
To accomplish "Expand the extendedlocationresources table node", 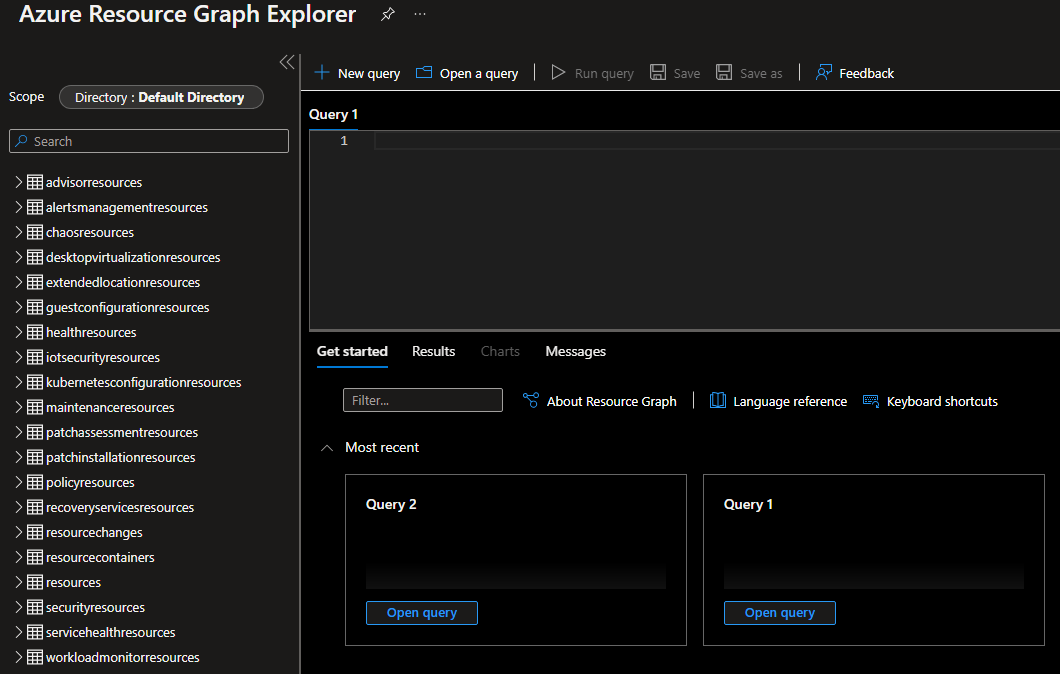I will click(x=19, y=282).
